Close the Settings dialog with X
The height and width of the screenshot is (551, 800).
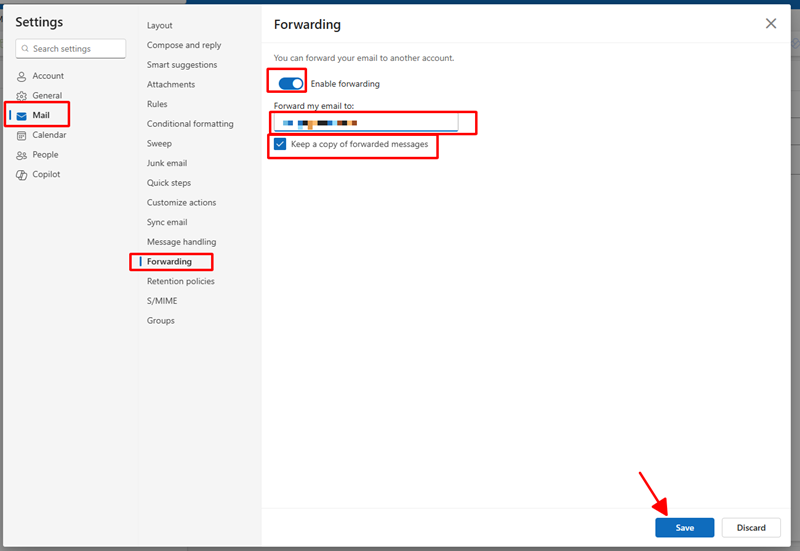click(771, 24)
